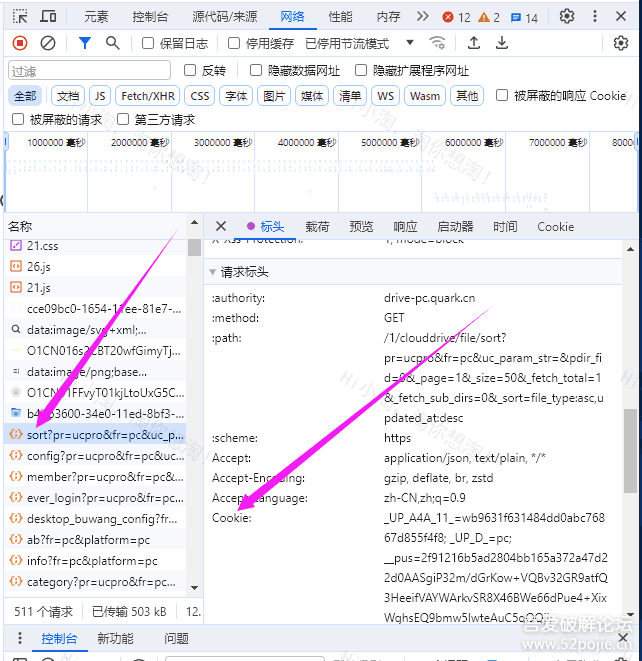Click the name column sort arrow
This screenshot has height=661, width=642.
point(194,222)
